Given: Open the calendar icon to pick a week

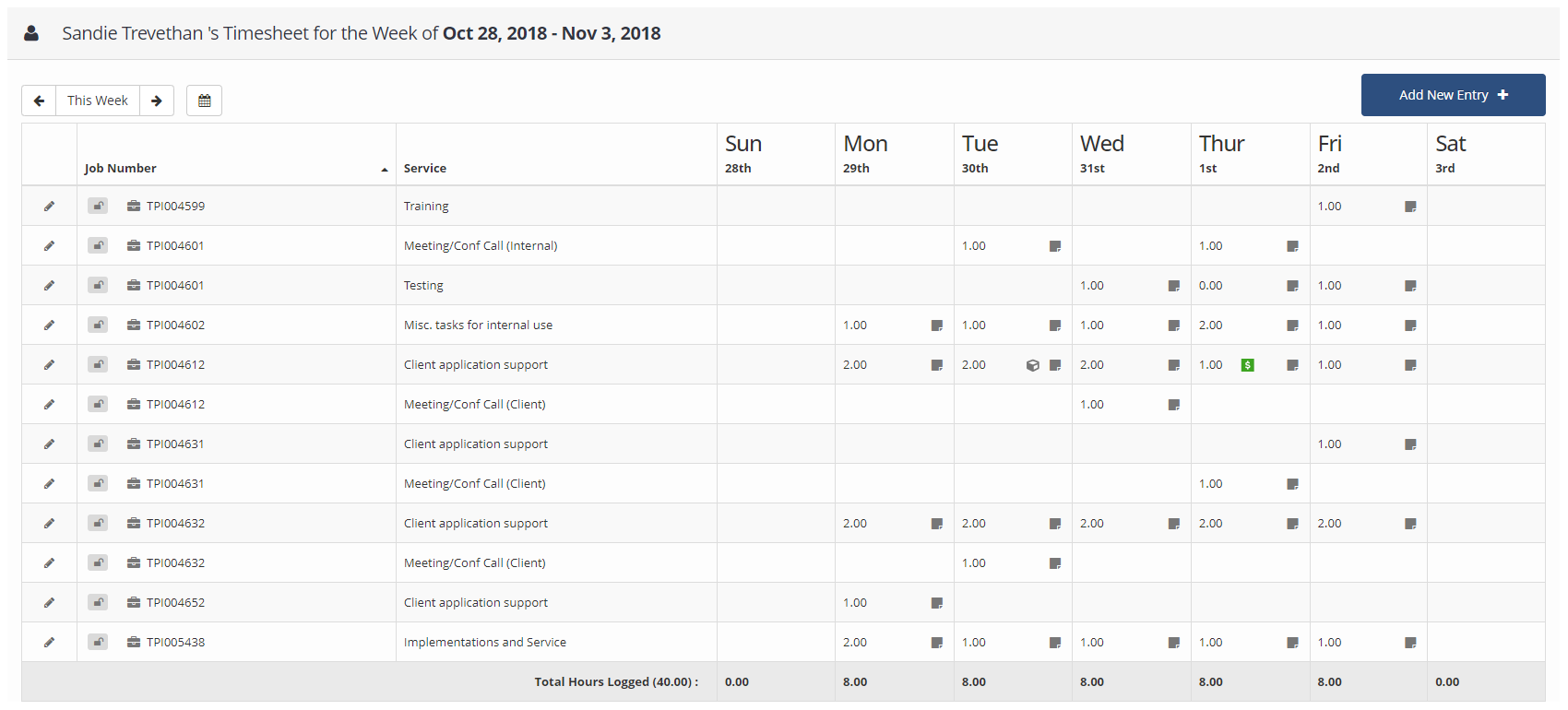Looking at the screenshot, I should [204, 101].
